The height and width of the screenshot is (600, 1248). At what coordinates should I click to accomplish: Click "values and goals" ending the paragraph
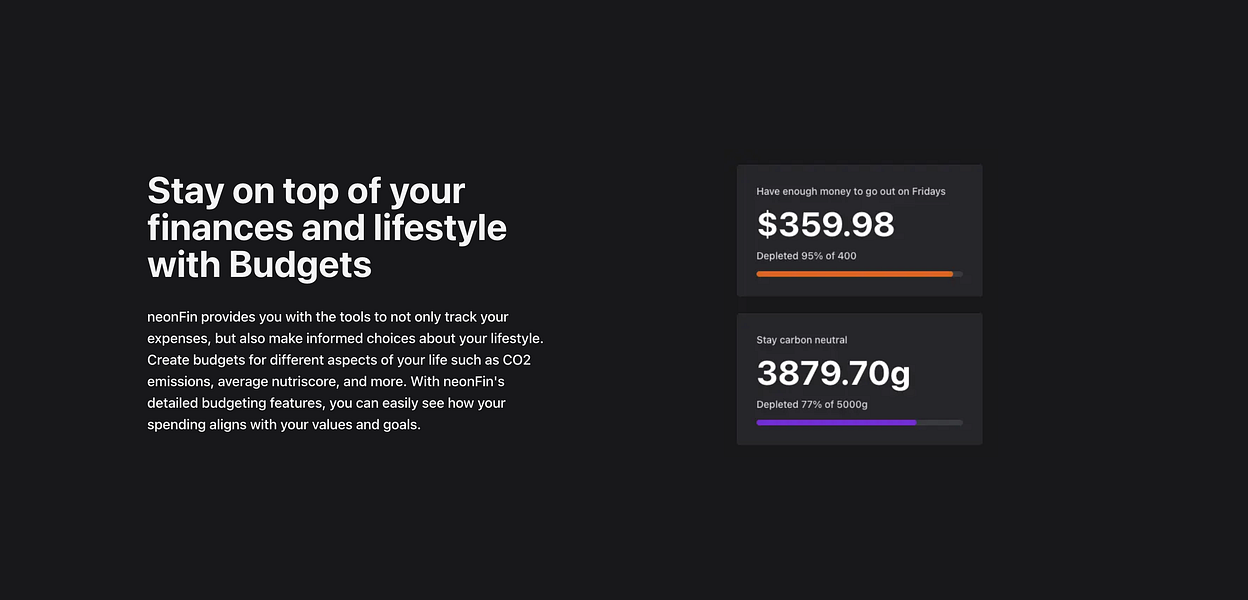pyautogui.click(x=371, y=425)
